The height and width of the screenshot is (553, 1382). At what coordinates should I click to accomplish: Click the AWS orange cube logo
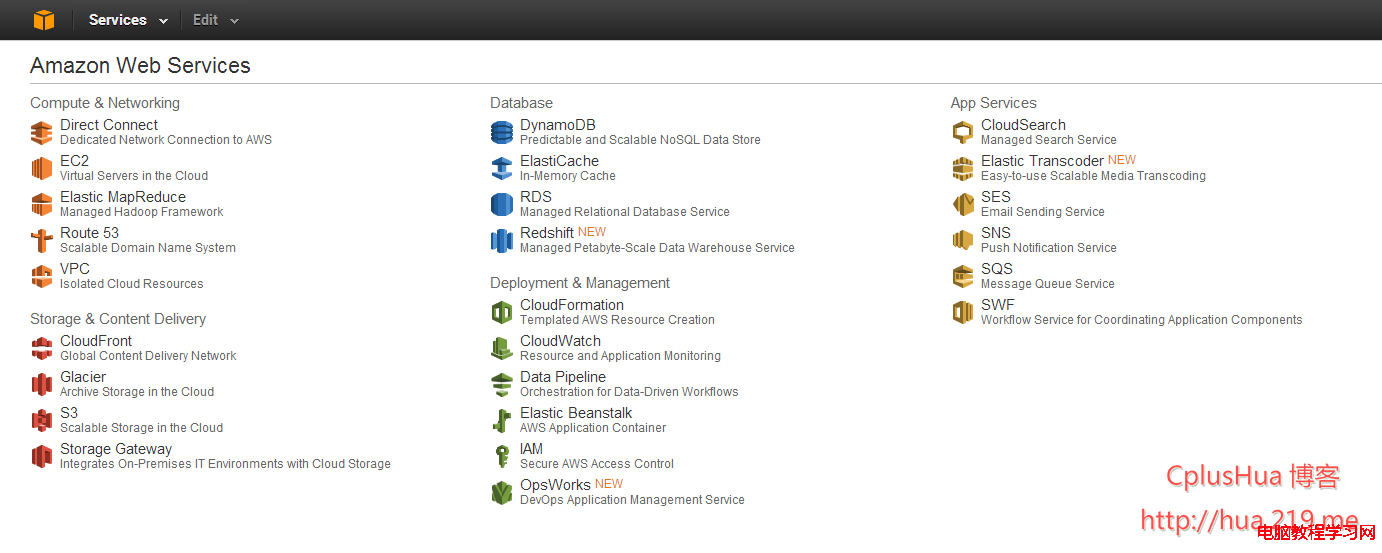click(44, 20)
